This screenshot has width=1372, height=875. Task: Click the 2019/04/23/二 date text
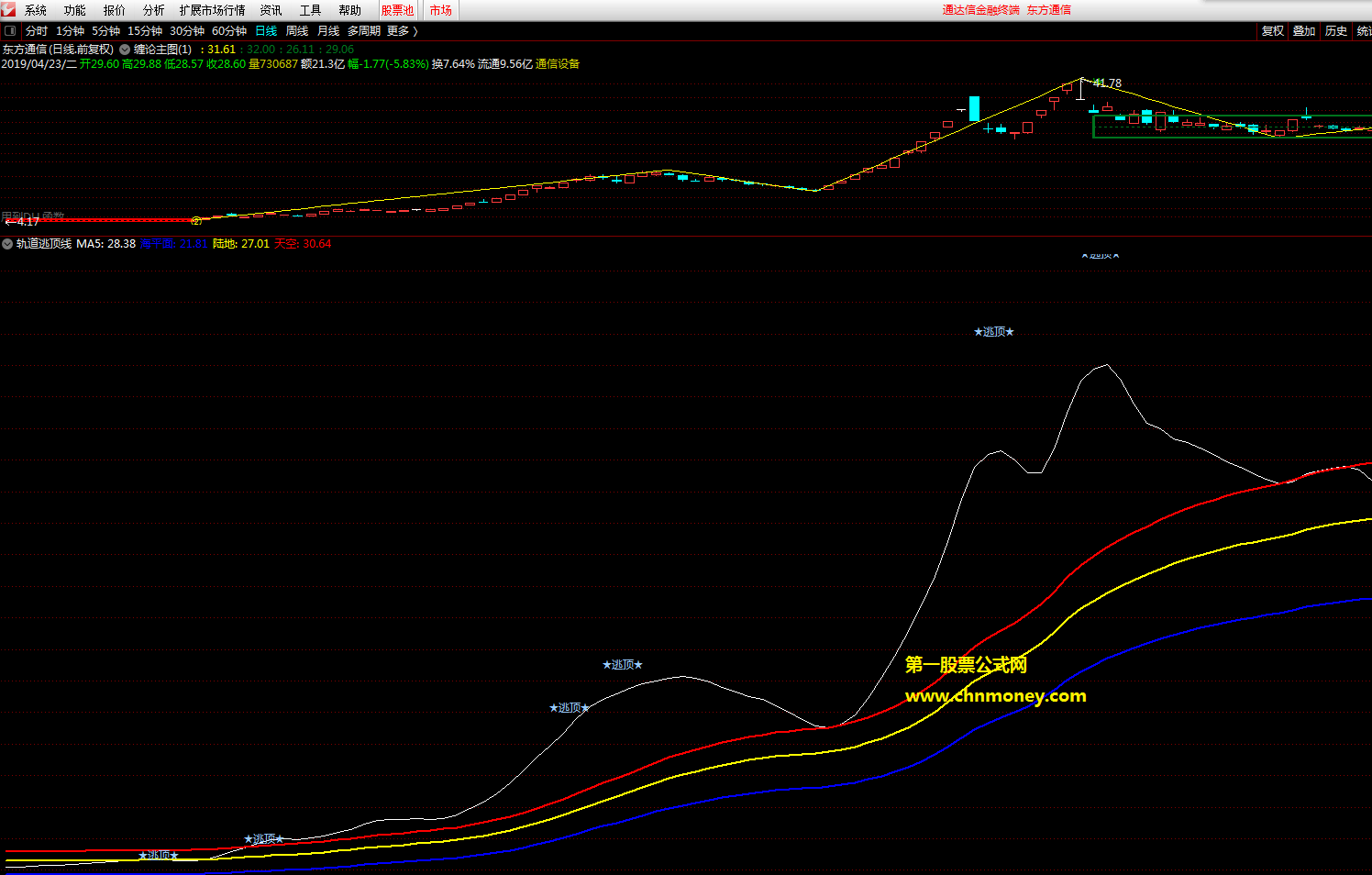pos(39,64)
